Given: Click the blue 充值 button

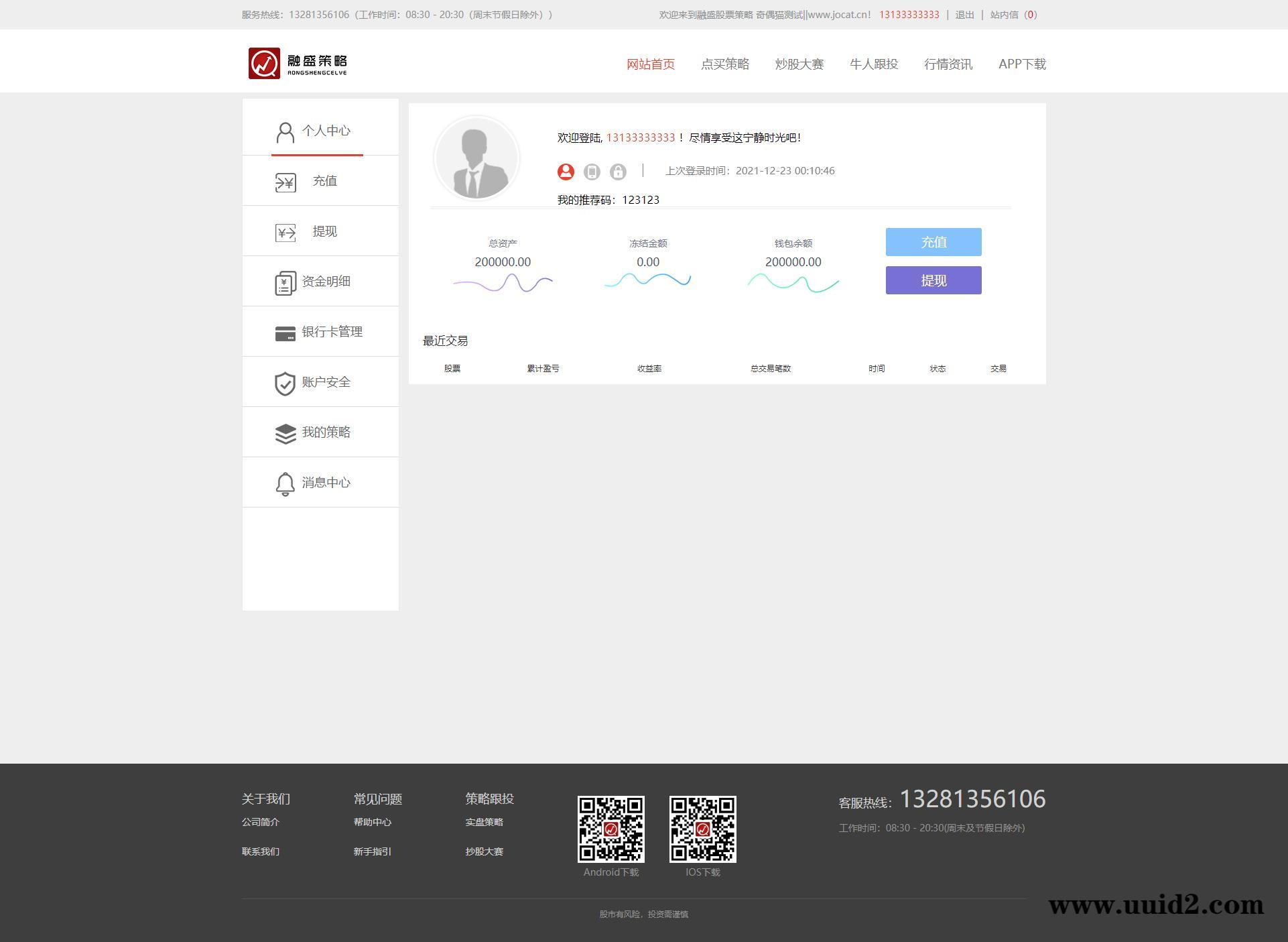Looking at the screenshot, I should tap(933, 242).
